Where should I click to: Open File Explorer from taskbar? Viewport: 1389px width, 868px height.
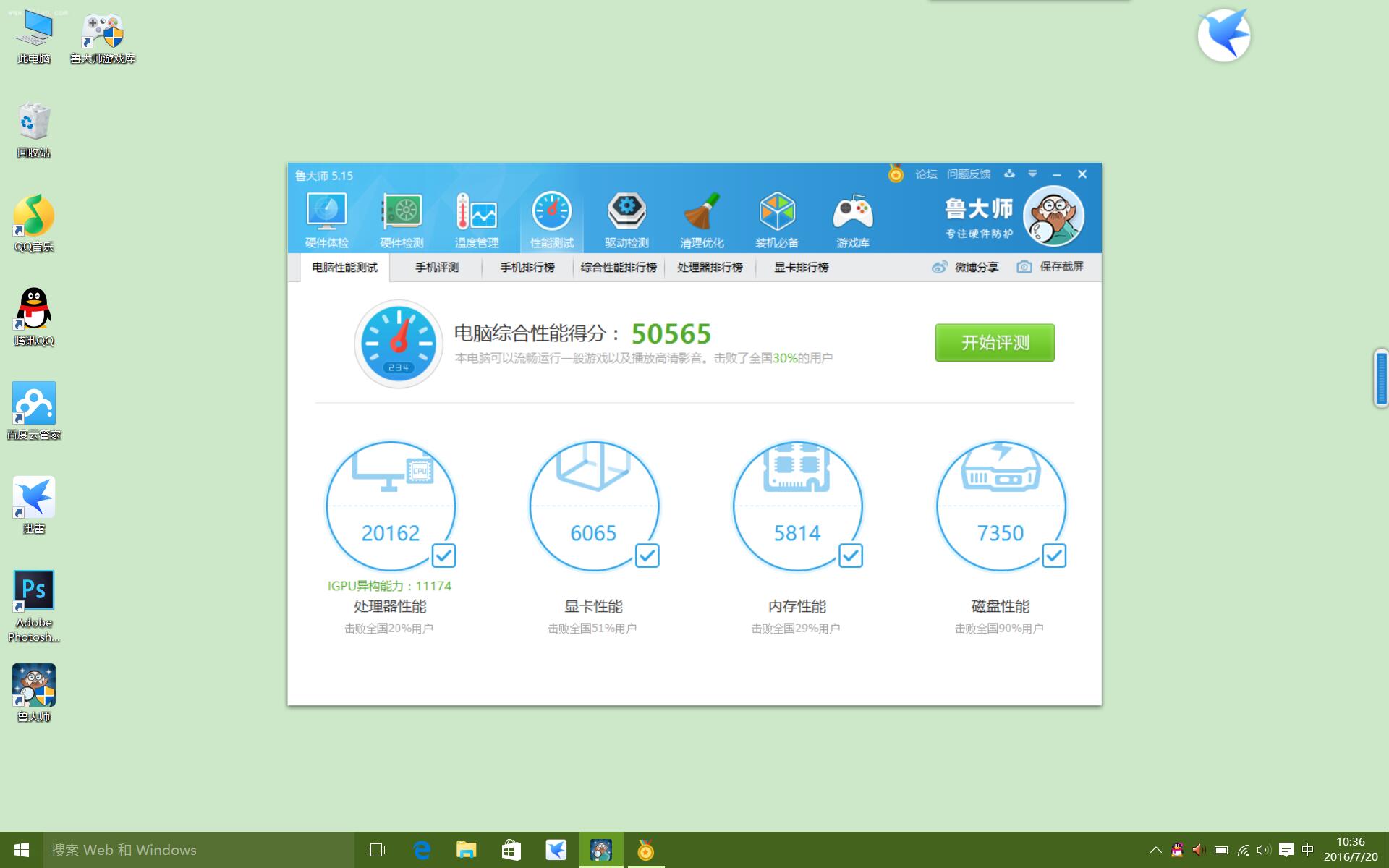pyautogui.click(x=467, y=850)
